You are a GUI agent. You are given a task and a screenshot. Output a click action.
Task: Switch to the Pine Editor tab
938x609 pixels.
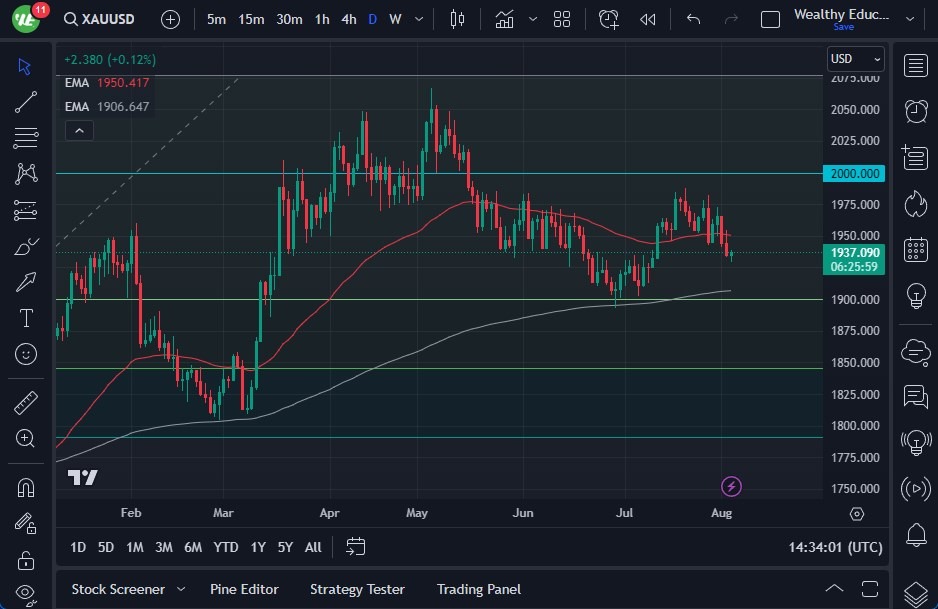244,589
